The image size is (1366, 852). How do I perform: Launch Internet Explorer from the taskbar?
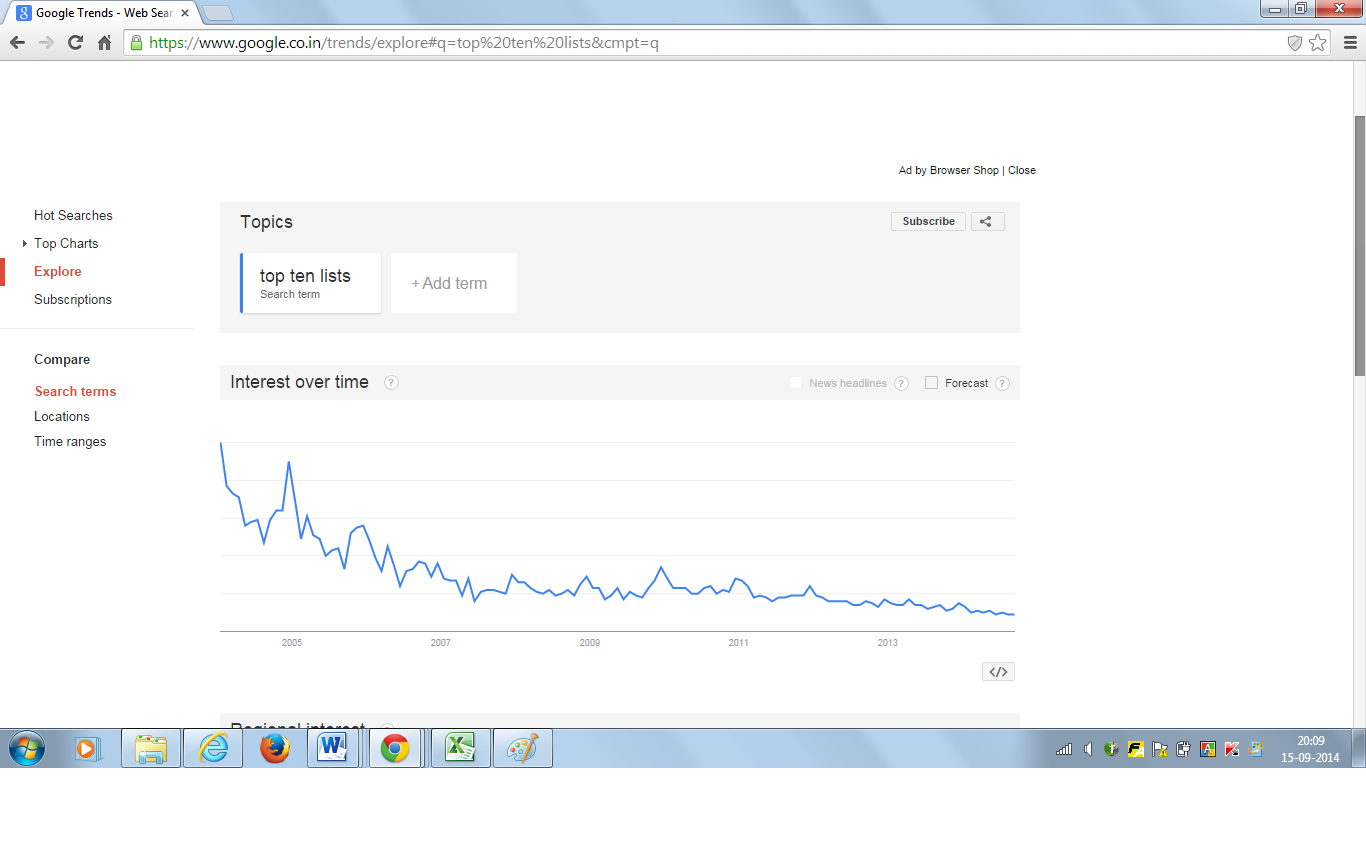(x=213, y=748)
